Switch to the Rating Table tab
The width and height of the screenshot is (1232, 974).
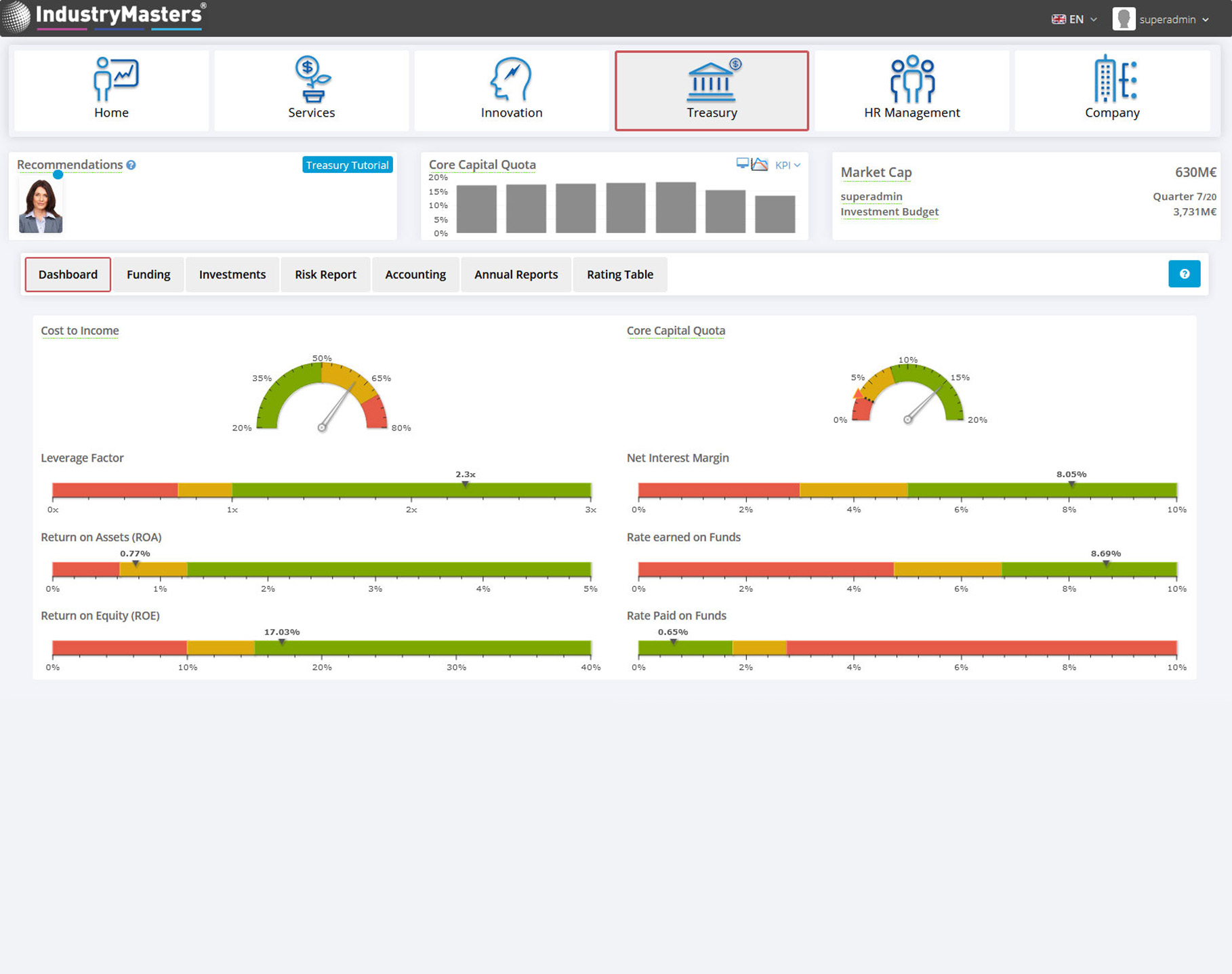coord(619,275)
